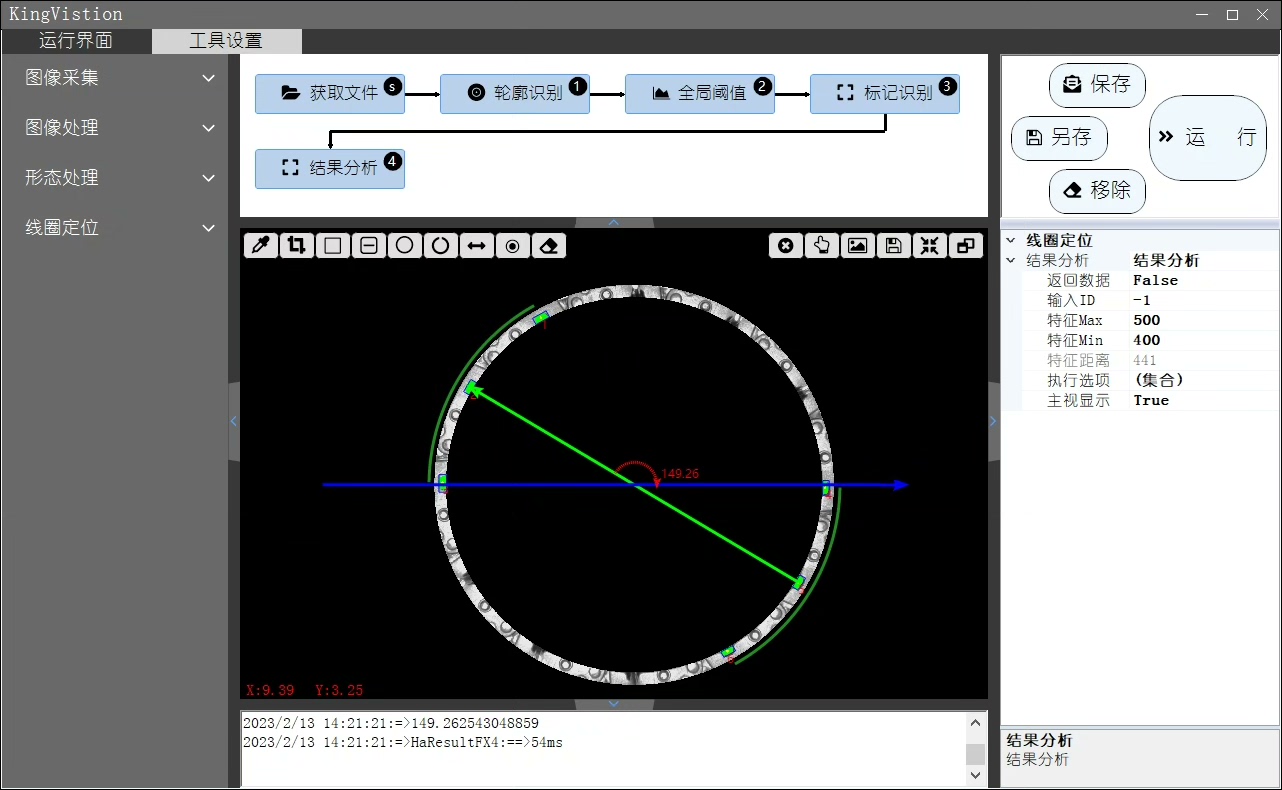Click the 特征距离 property row
Viewport: 1282px width, 790px height.
coord(1149,361)
